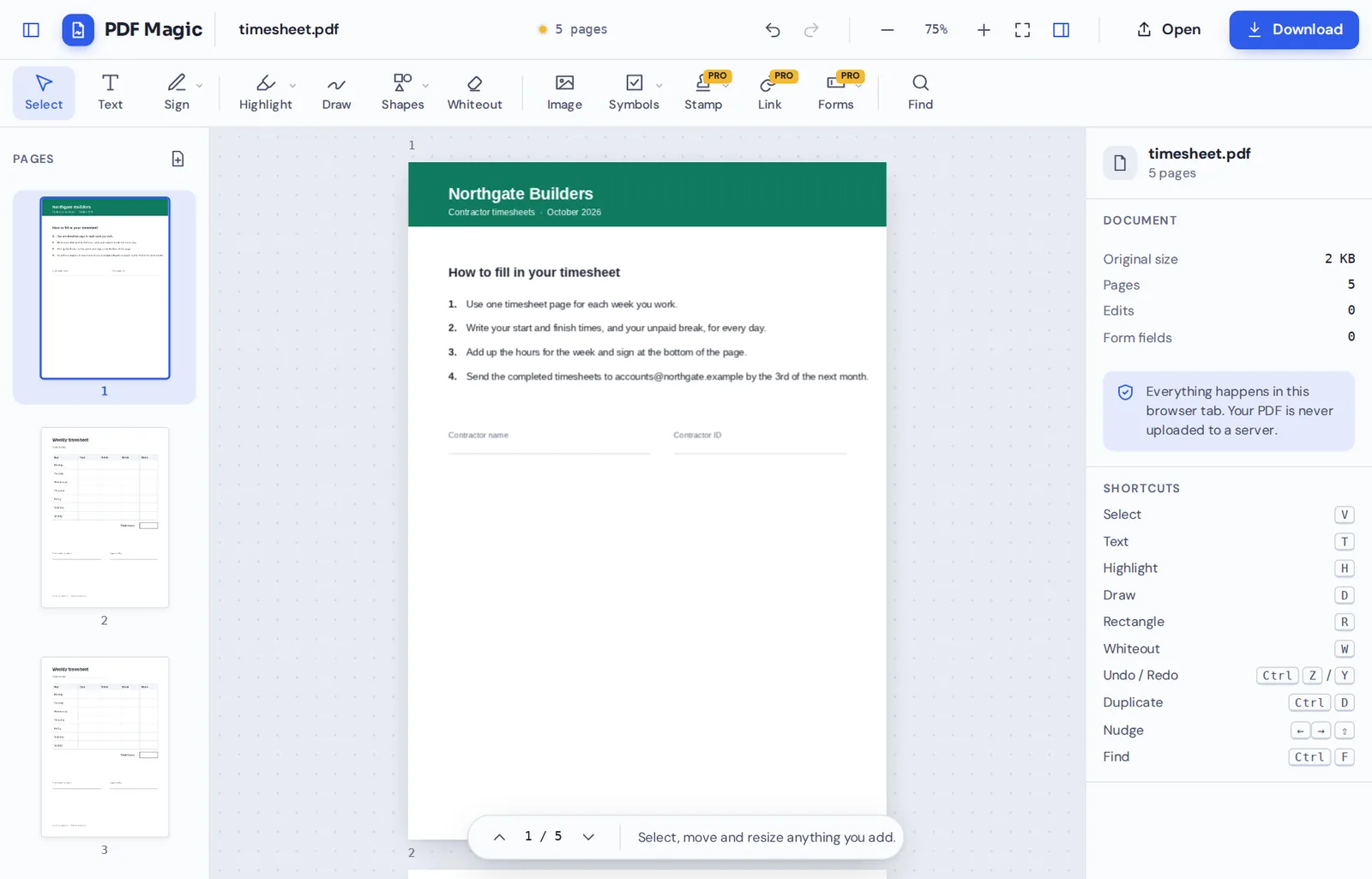Image resolution: width=1372 pixels, height=879 pixels.
Task: Expand the Sign tool options arrow
Action: (200, 86)
